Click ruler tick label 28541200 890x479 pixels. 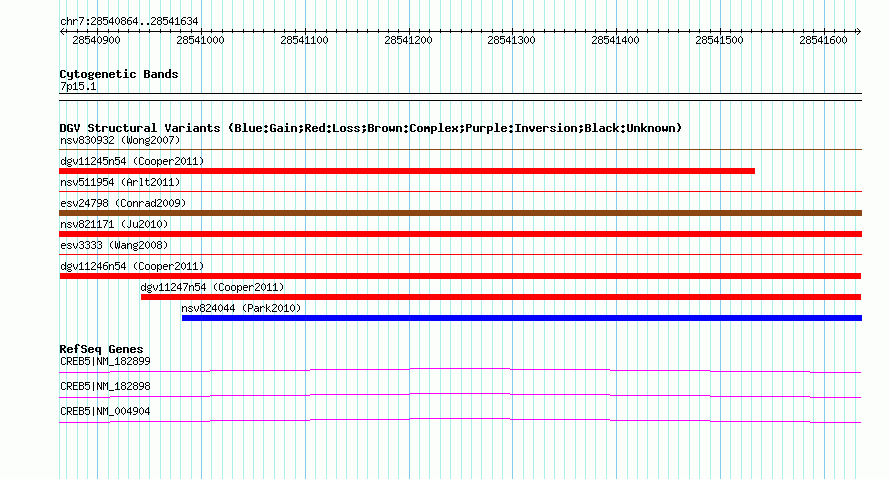coord(408,40)
